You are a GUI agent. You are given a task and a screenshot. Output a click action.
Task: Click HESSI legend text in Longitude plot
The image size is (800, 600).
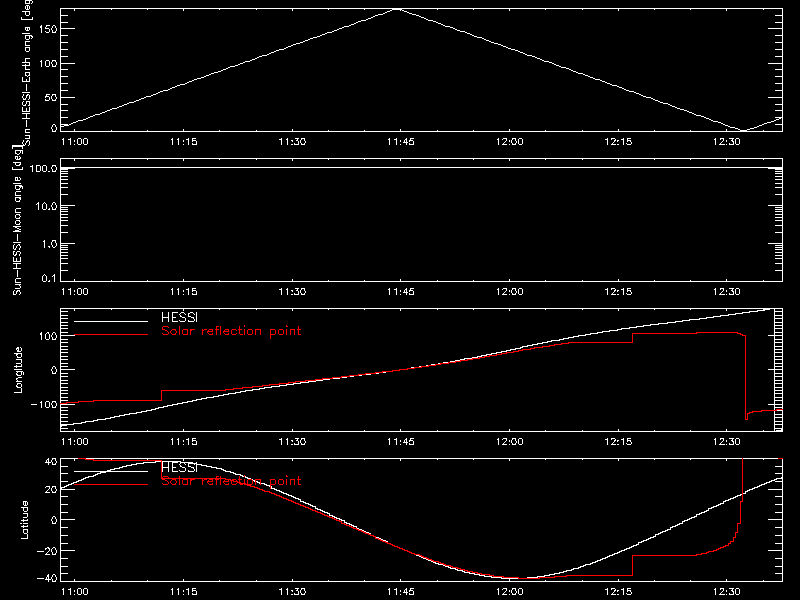coord(179,317)
